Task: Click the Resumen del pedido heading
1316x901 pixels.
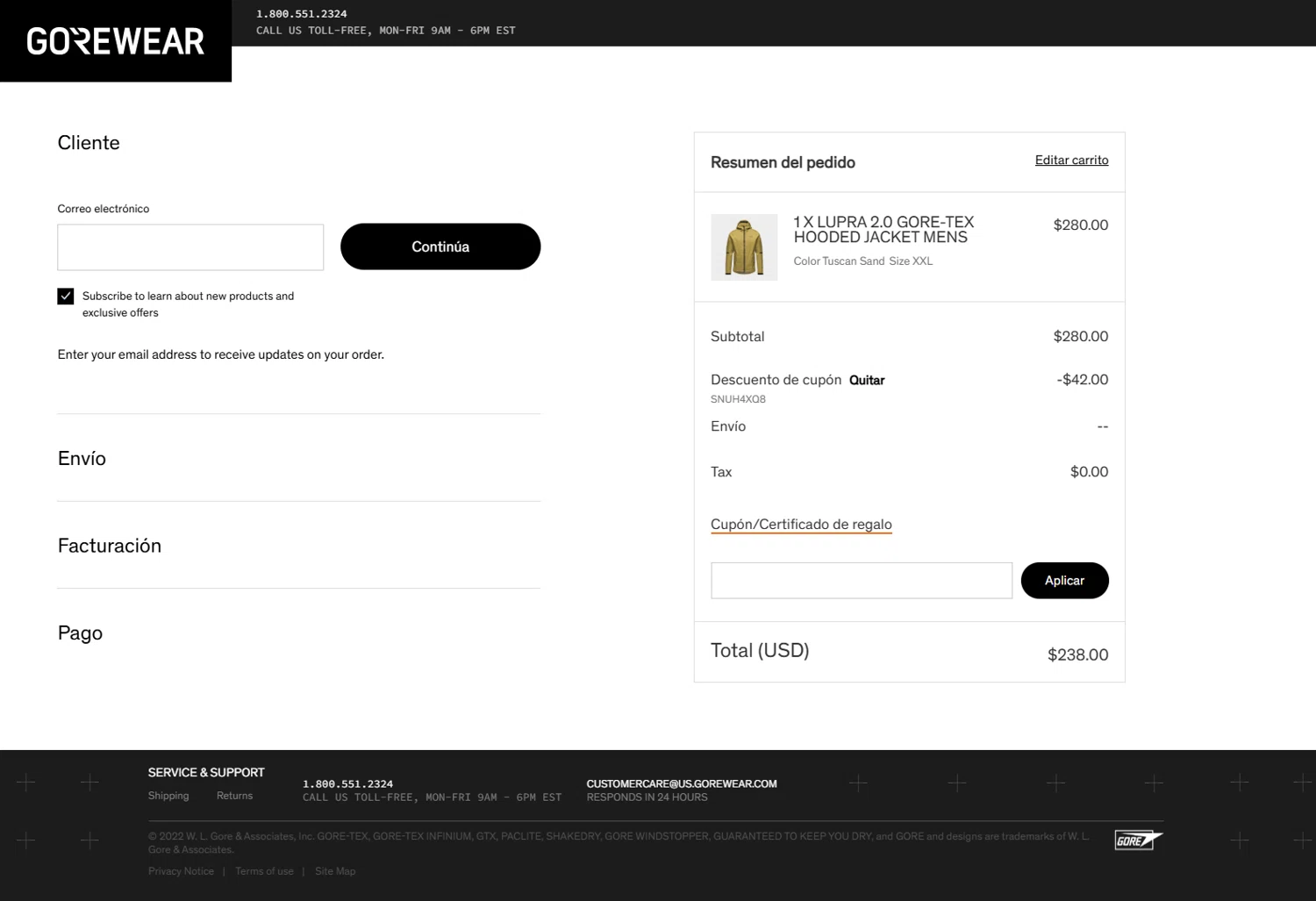Action: pyautogui.click(x=783, y=162)
